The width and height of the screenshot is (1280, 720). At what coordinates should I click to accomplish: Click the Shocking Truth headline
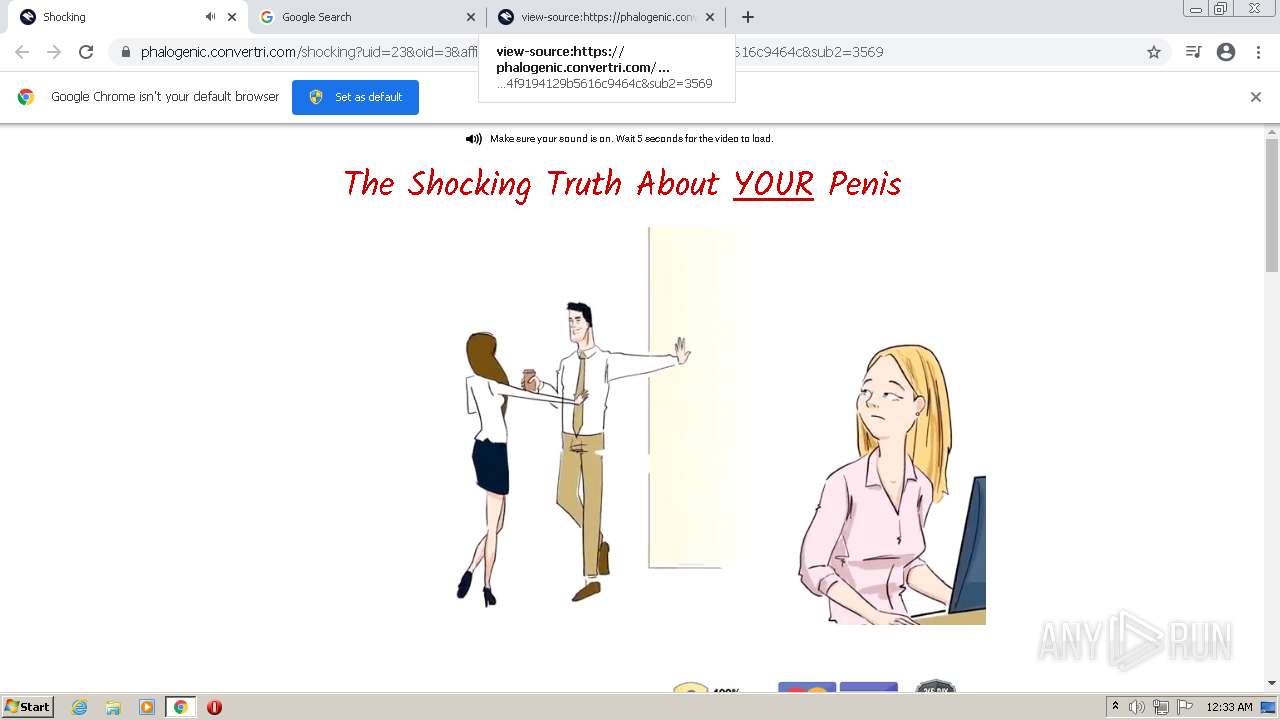[x=622, y=184]
